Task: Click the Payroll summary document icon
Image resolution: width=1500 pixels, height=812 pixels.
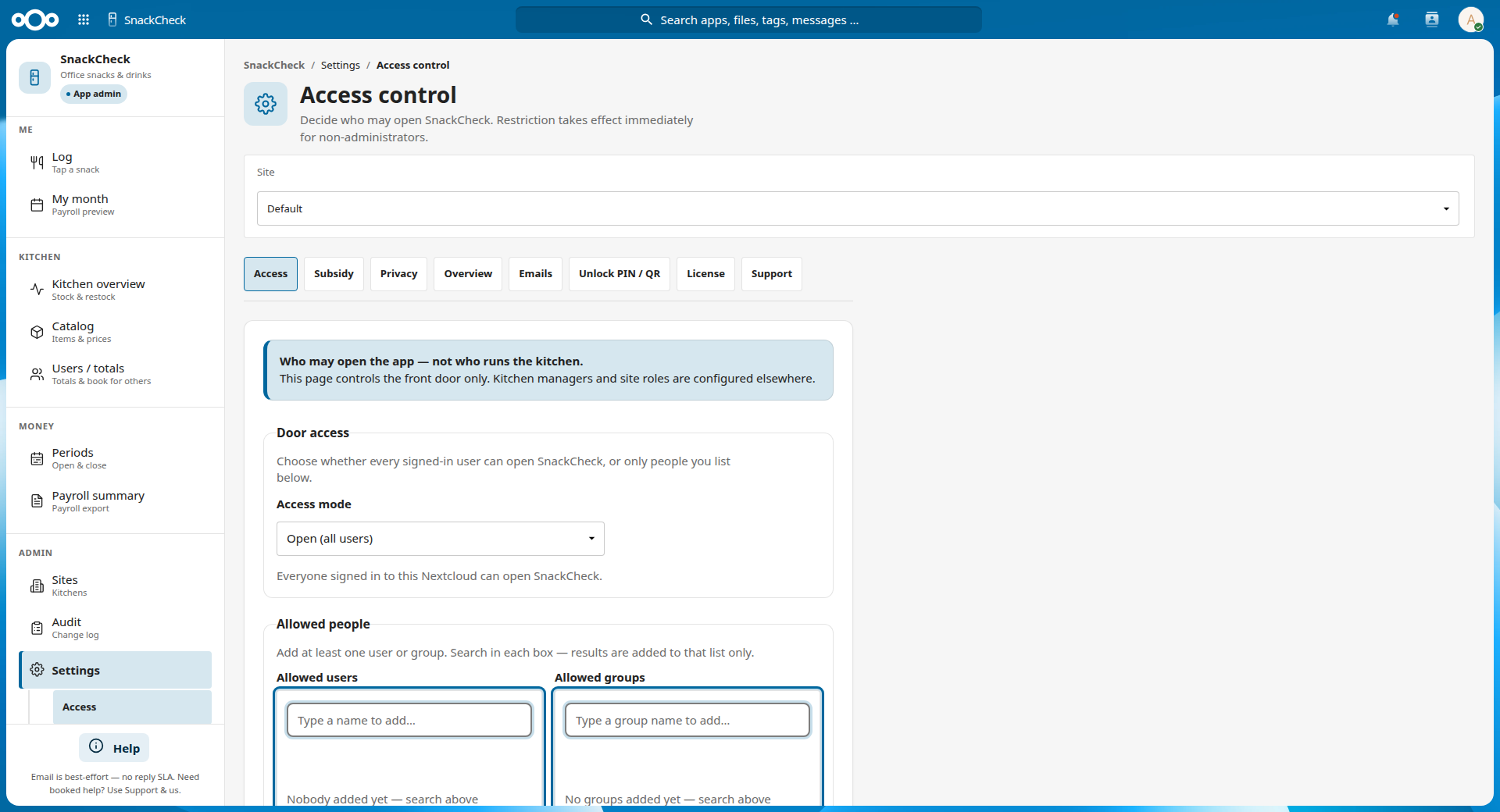Action: [37, 501]
